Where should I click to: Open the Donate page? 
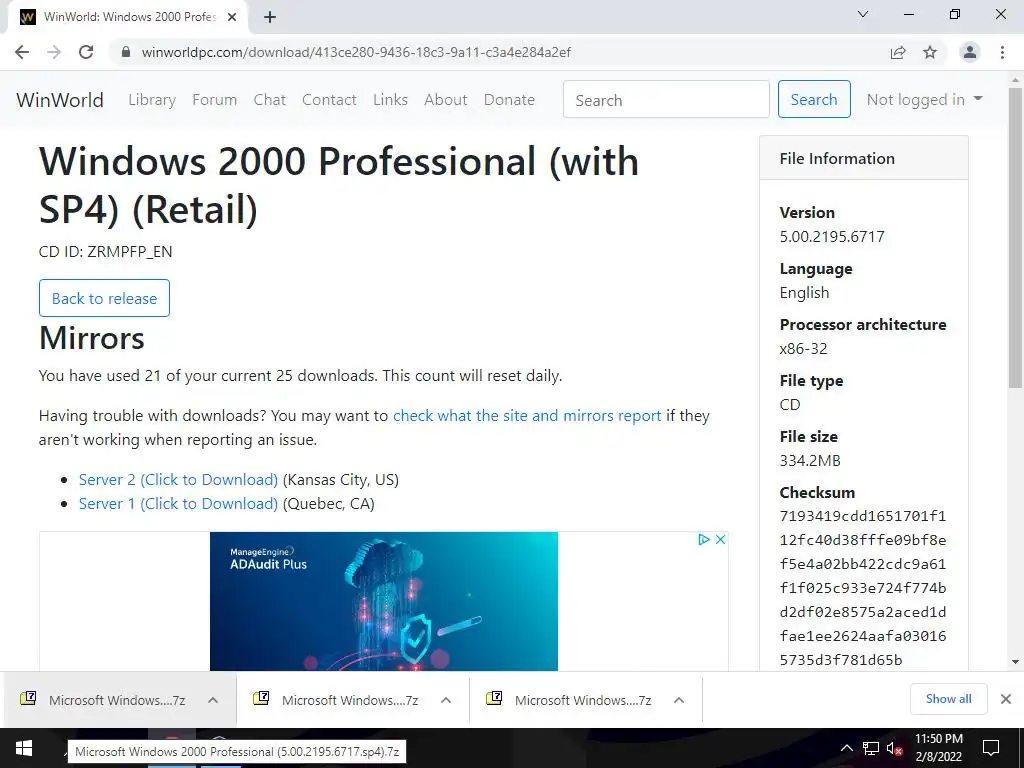click(509, 100)
